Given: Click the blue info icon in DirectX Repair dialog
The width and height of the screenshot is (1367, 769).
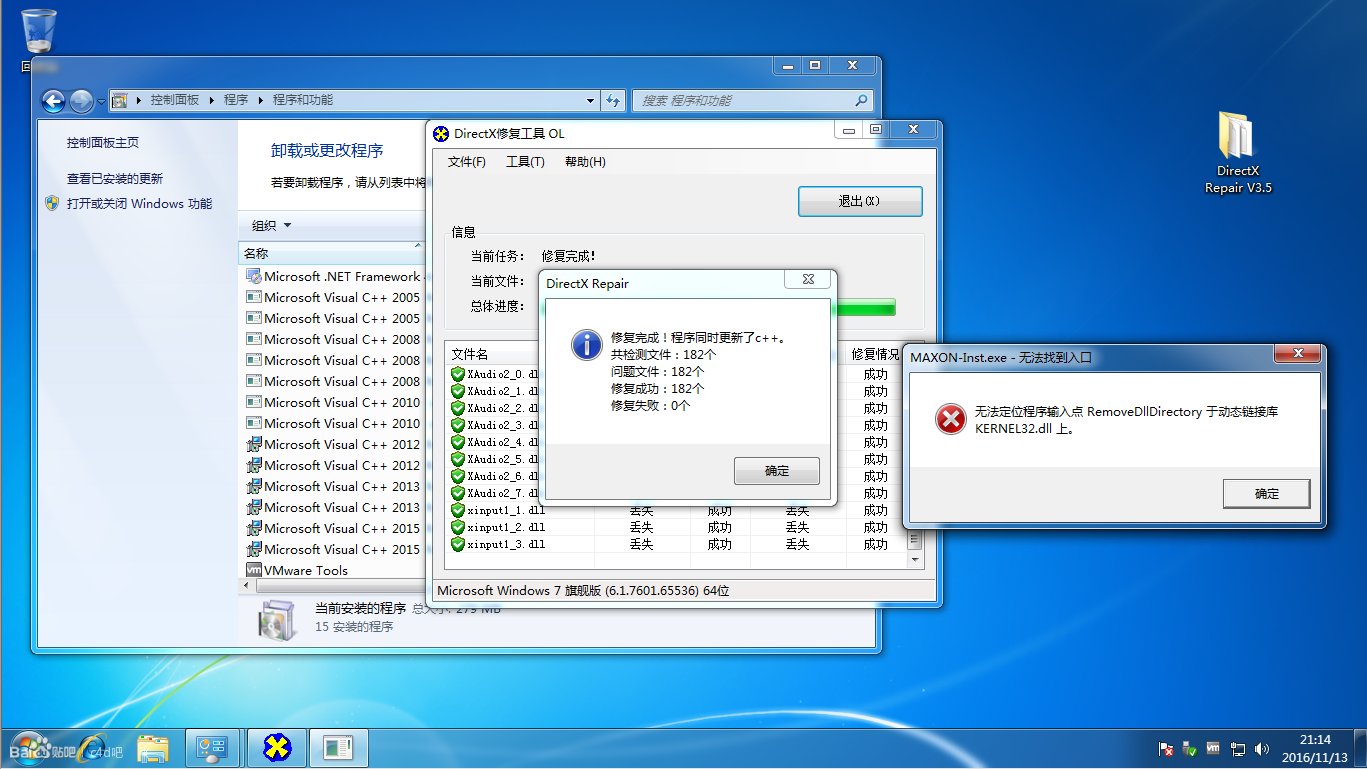Looking at the screenshot, I should (x=586, y=344).
